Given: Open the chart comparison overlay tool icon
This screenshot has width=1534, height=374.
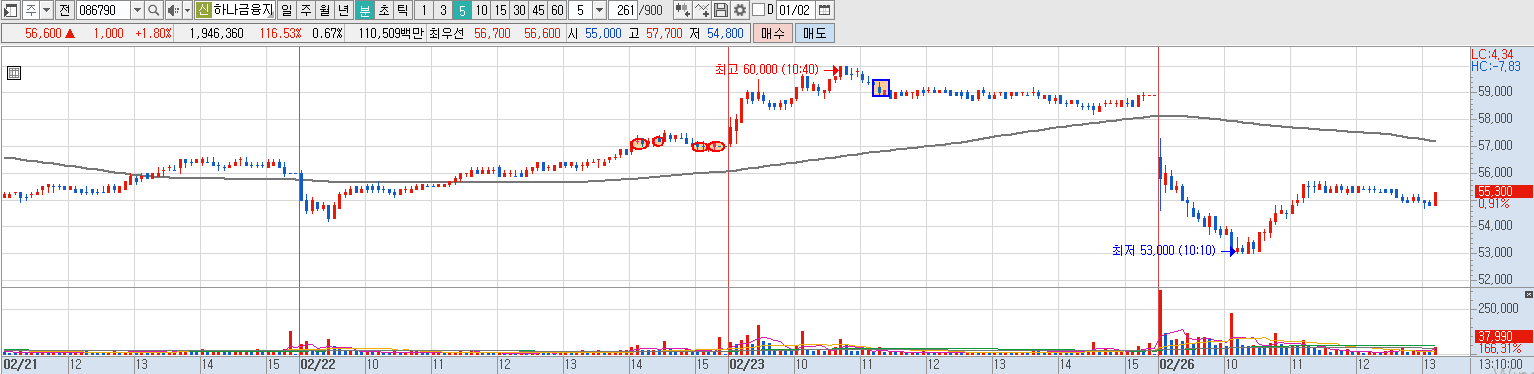Looking at the screenshot, I should pos(683,10).
